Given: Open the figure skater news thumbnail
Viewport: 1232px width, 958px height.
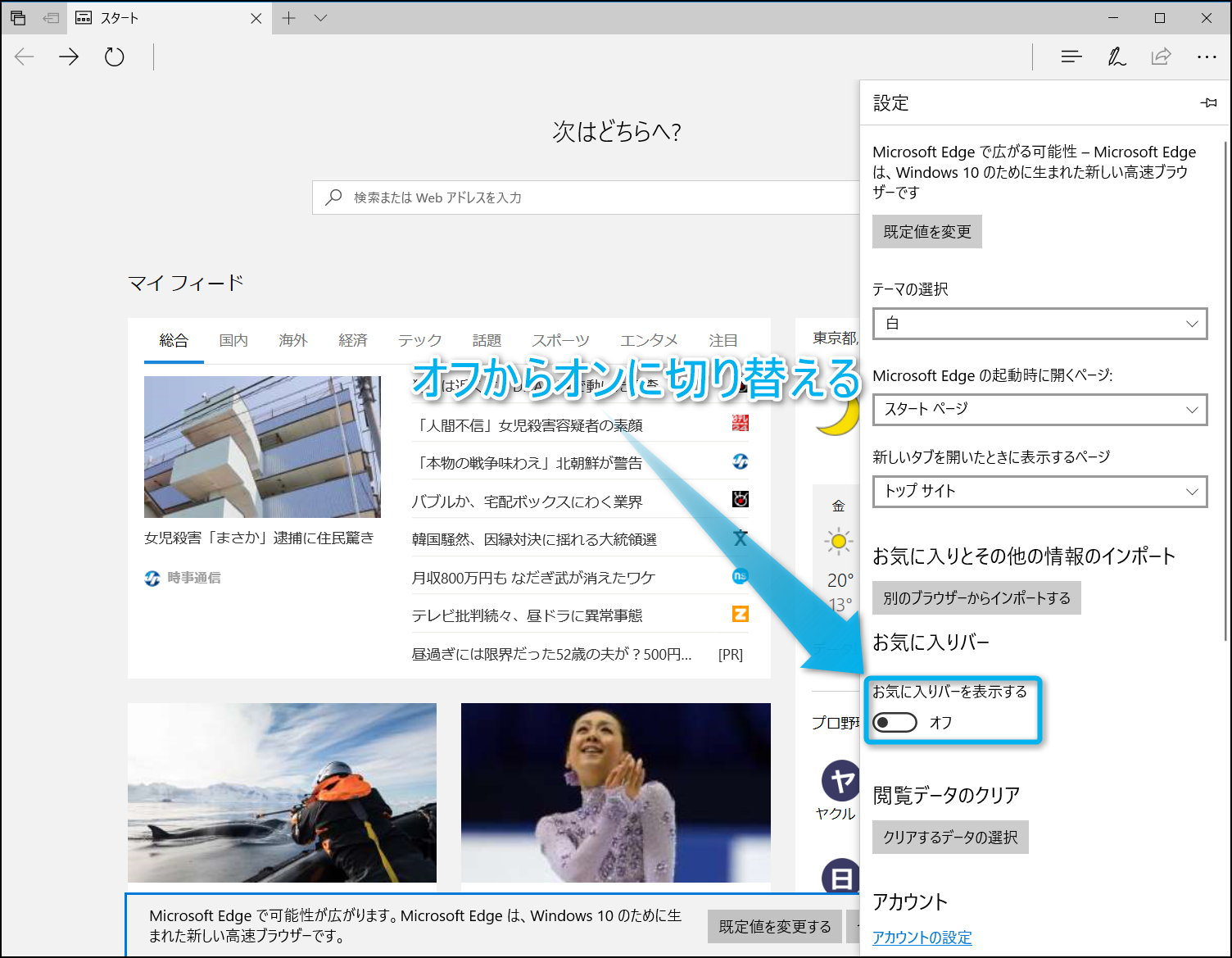Looking at the screenshot, I should coord(615,792).
